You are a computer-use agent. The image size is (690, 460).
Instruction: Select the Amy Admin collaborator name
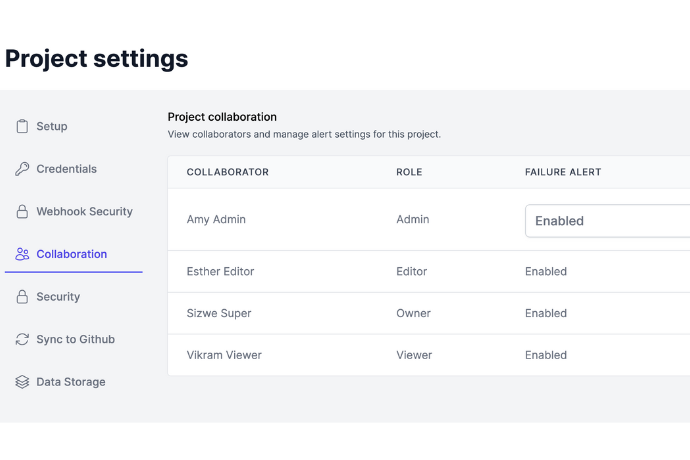tap(217, 220)
